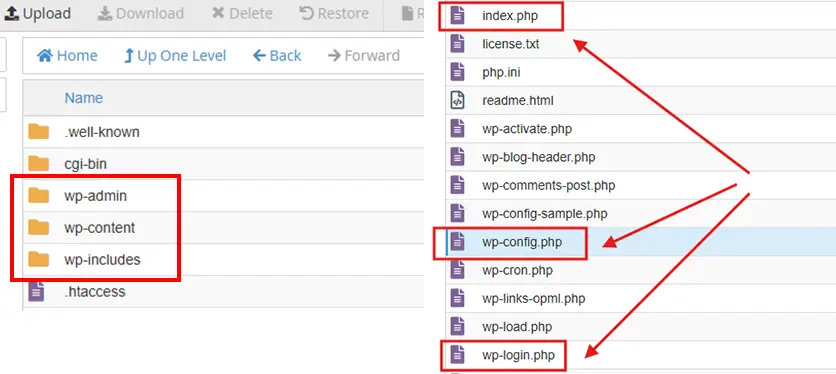Screen dimensions: 836x374
Task: Click the Download toolbar button
Action: pyautogui.click(x=141, y=13)
